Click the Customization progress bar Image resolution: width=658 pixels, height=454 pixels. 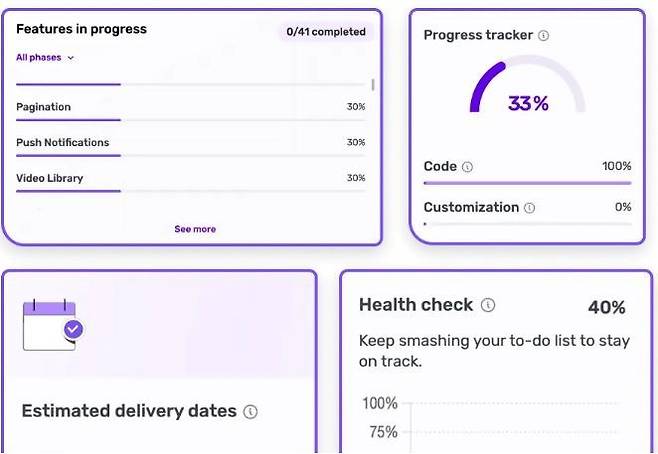[527, 224]
